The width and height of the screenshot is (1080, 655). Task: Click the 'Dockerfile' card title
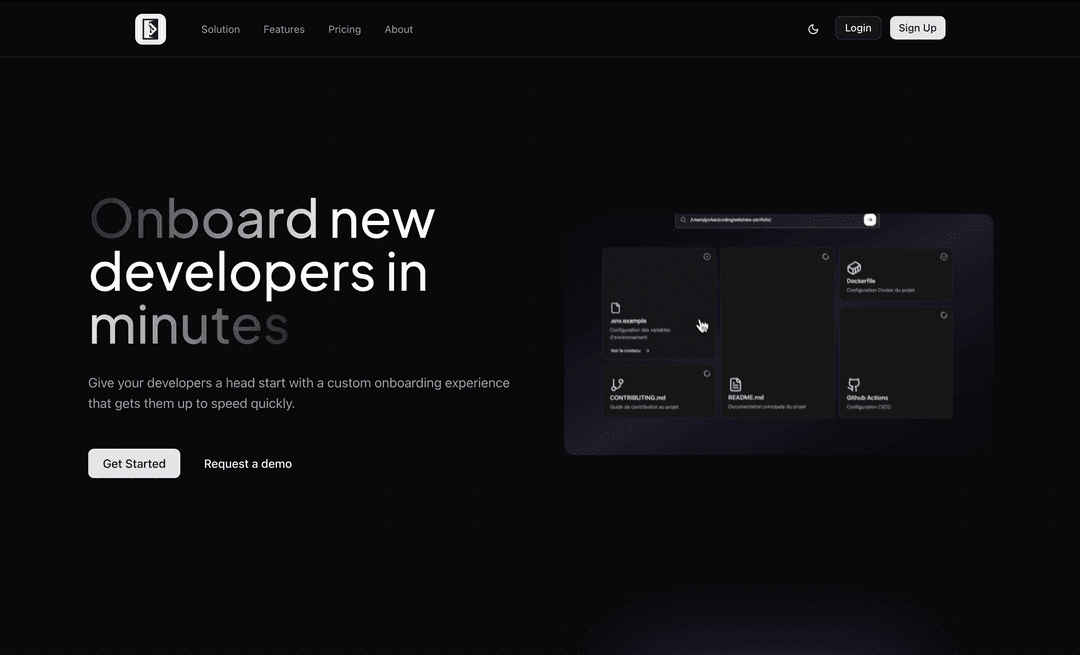(861, 281)
